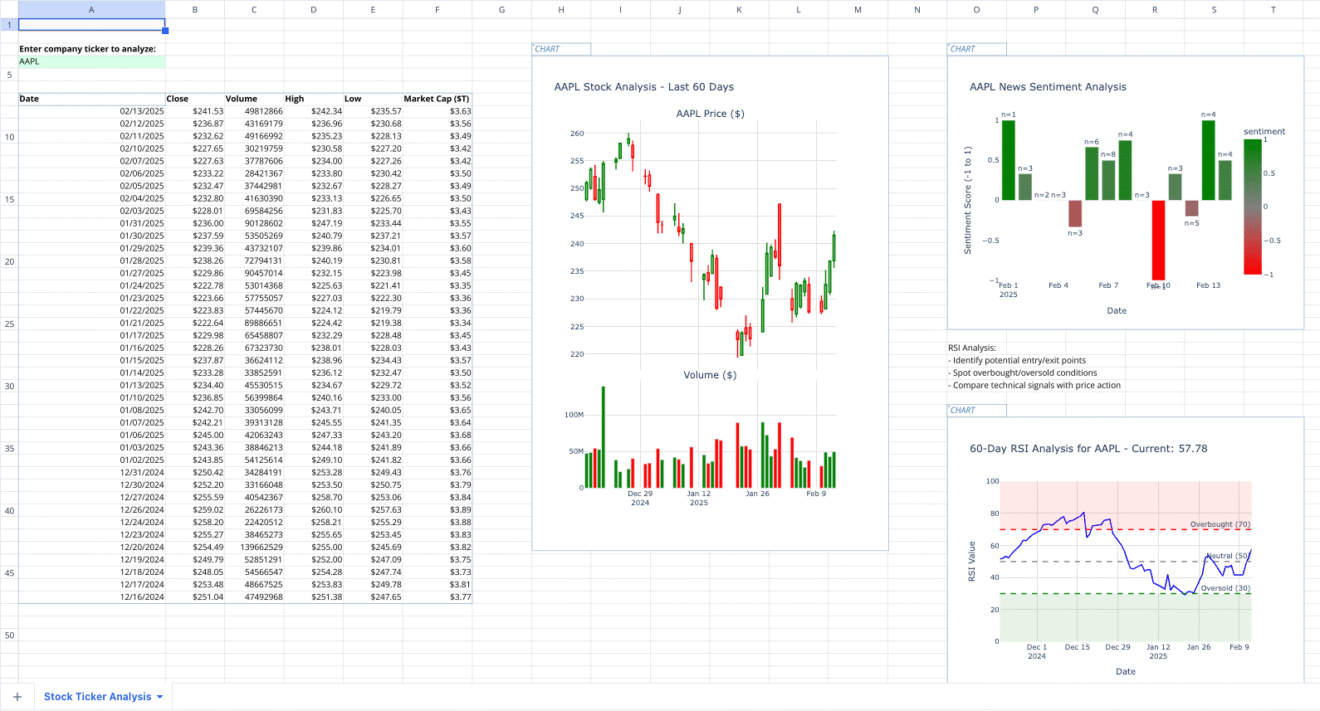Click the Enter company ticker to analyze label cell
Screen dimensions: 1320x711
(91, 48)
